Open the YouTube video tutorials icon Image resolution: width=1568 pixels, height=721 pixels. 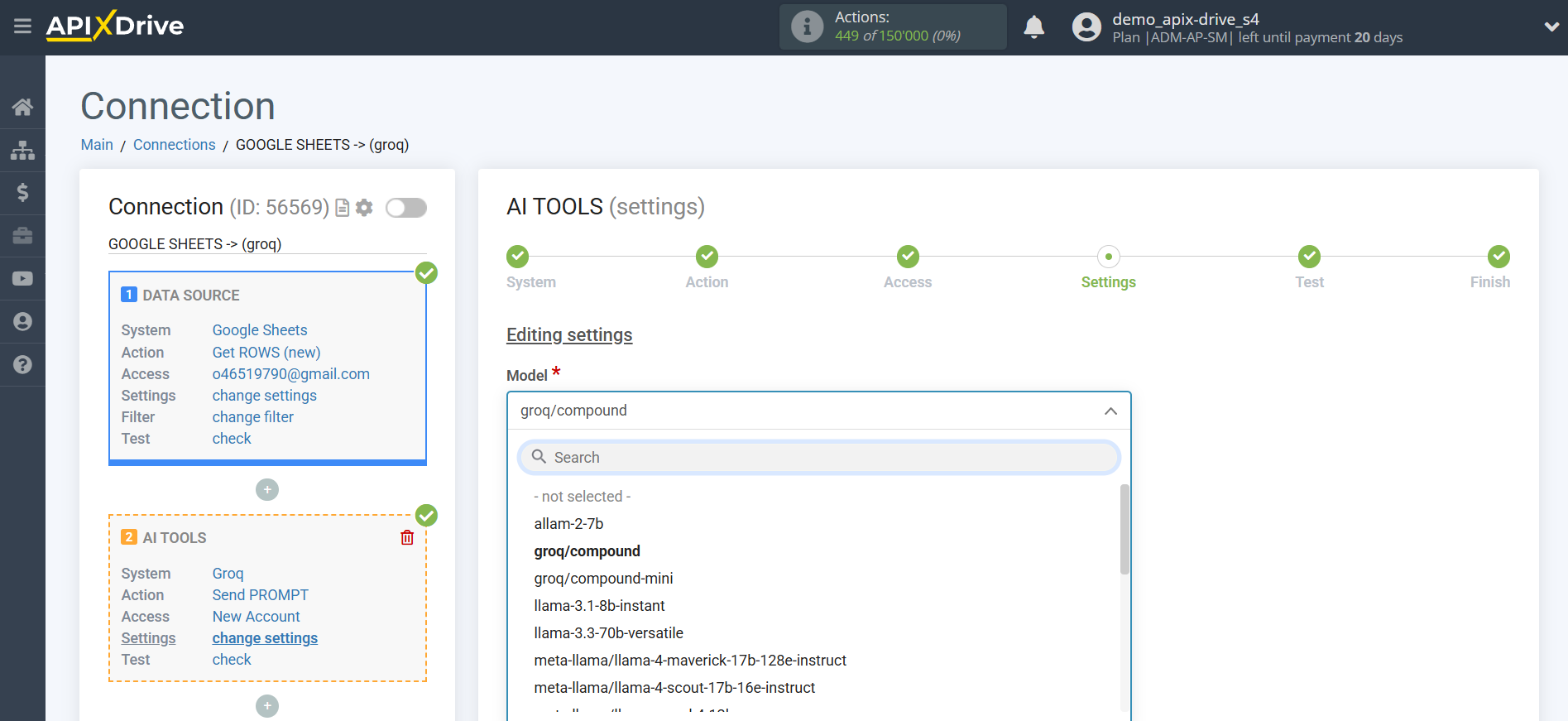tap(22, 279)
